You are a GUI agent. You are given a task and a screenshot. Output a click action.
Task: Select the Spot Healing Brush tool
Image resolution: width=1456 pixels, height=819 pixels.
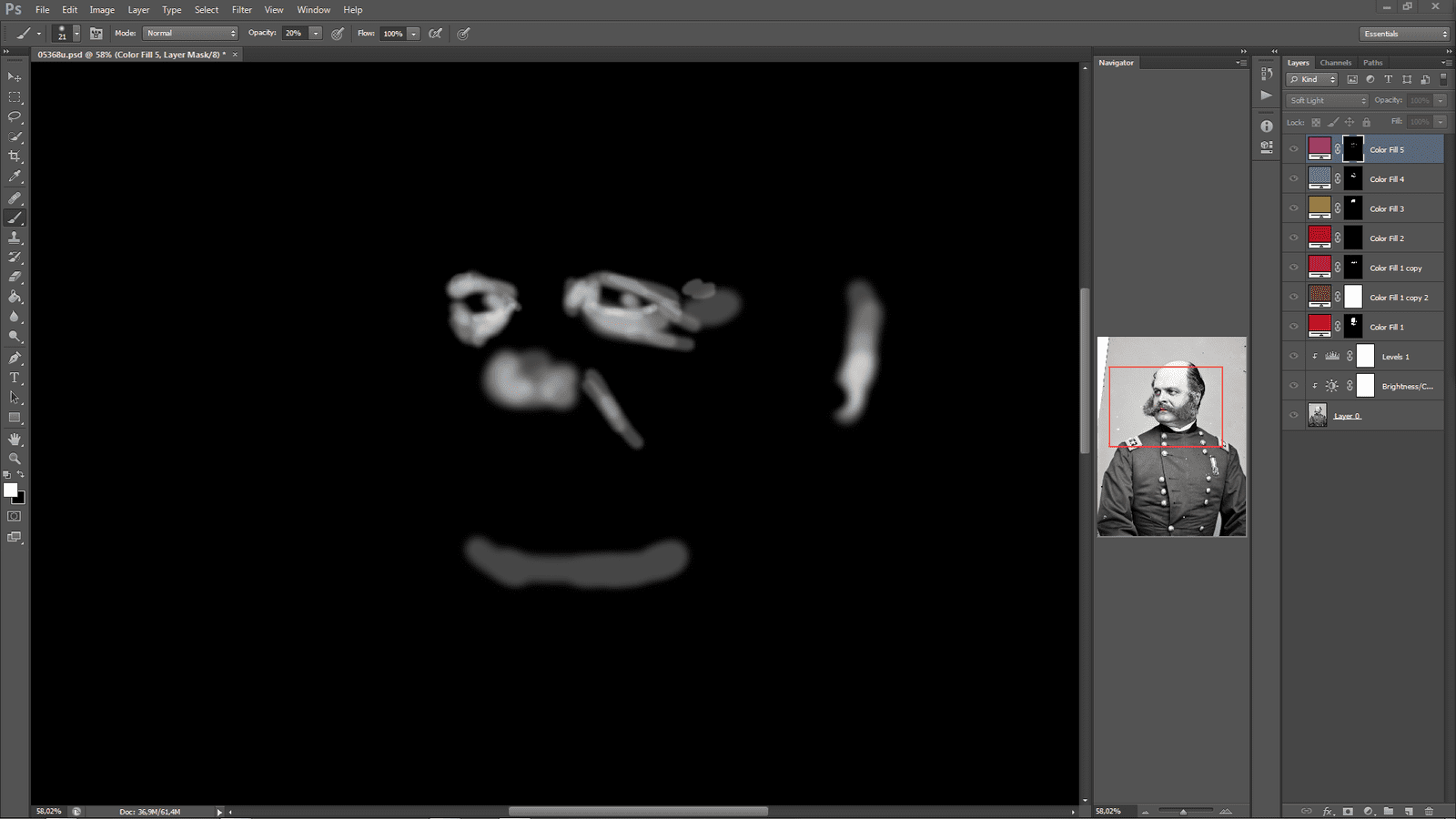click(x=15, y=197)
